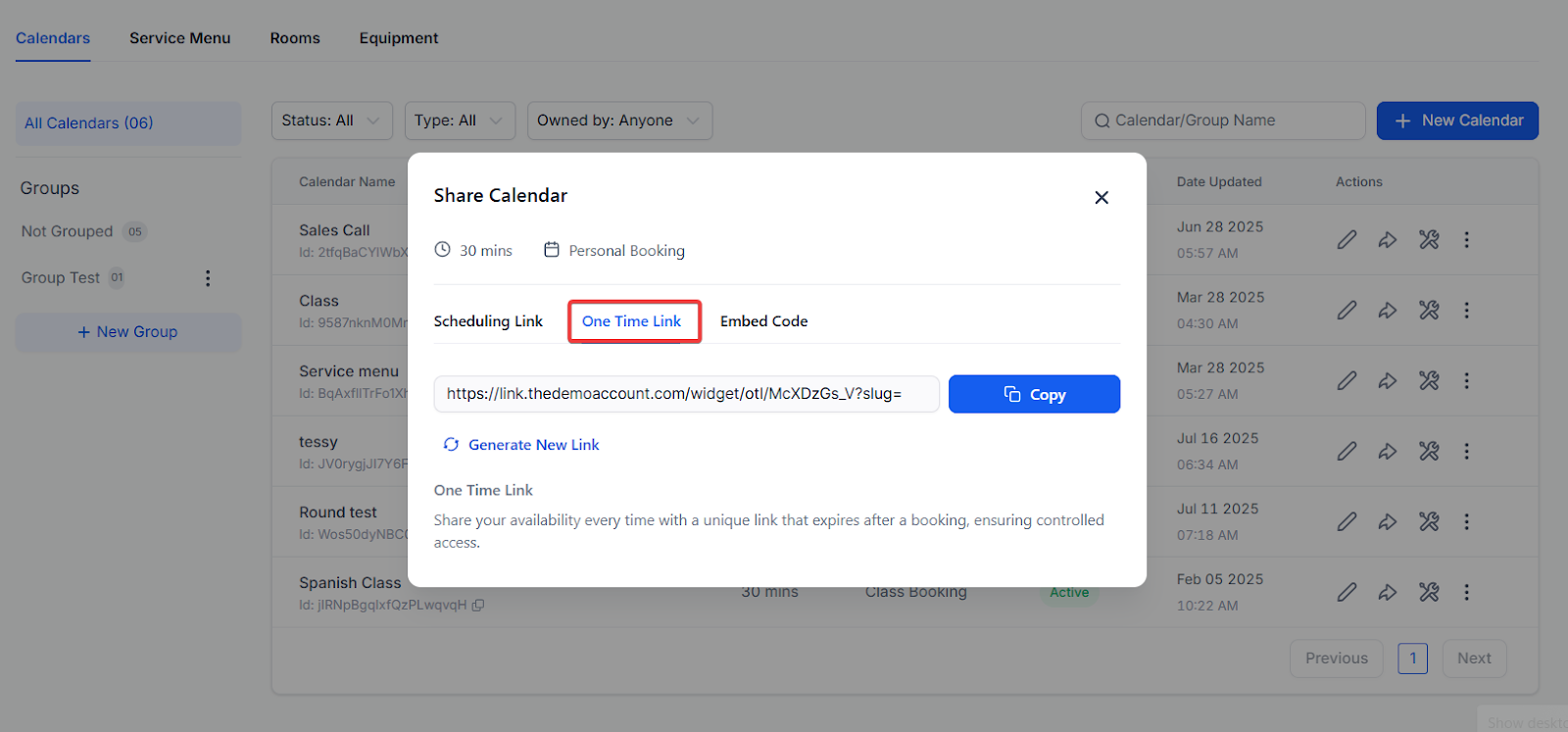Click share arrow icon for Round test row
This screenshot has width=1568, height=732.
[1387, 522]
